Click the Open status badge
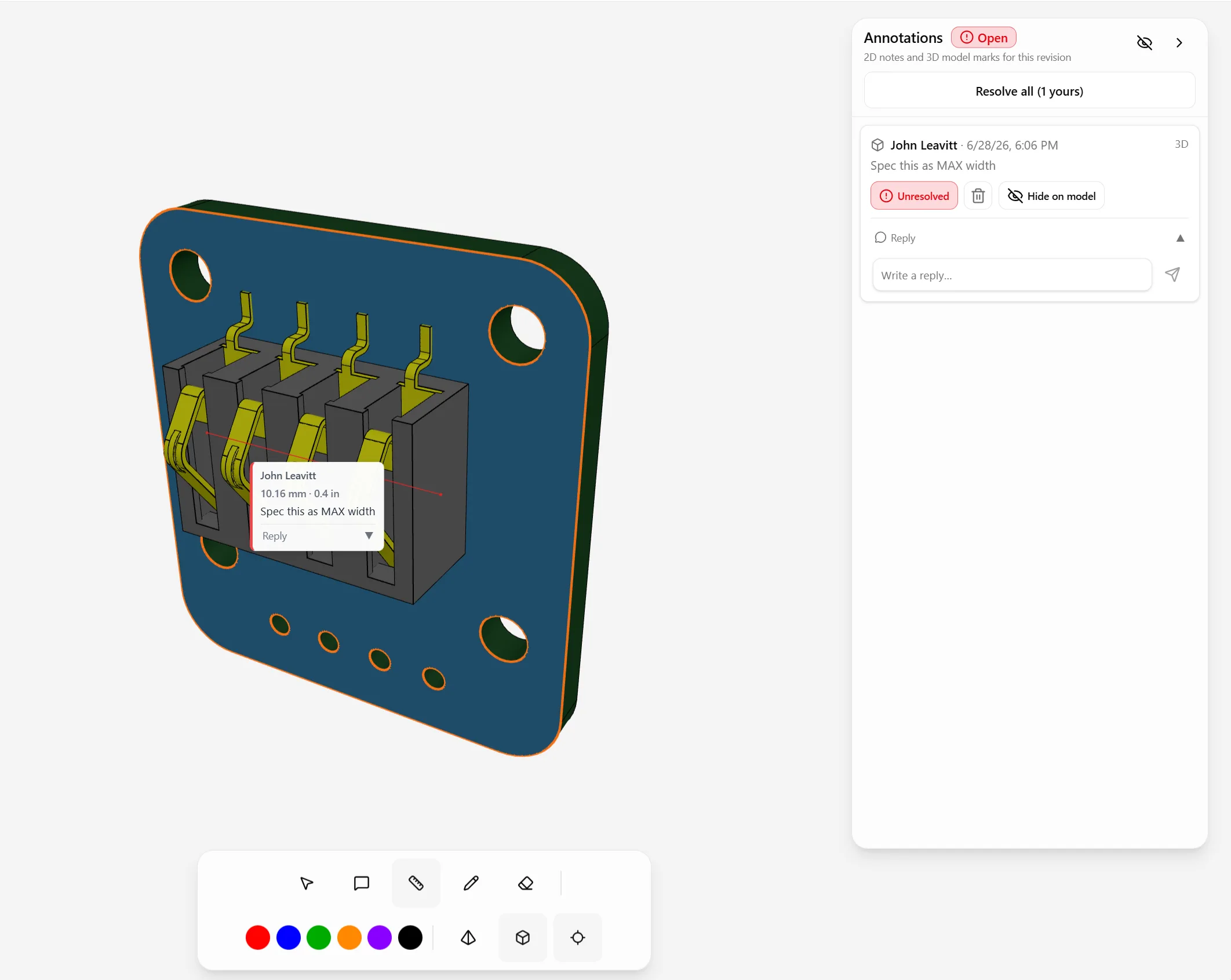1231x980 pixels. coord(984,38)
